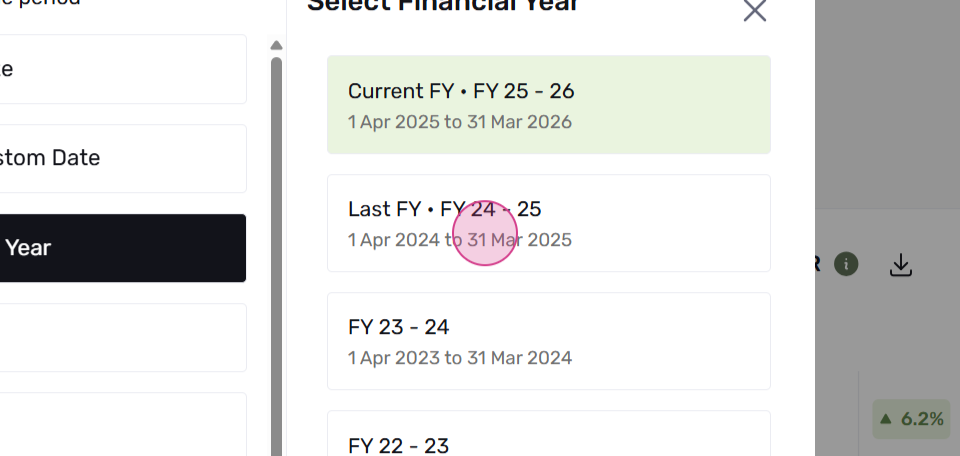Choose Last FY 24 - 25 option
Screen dimensions: 960x456
tap(549, 223)
